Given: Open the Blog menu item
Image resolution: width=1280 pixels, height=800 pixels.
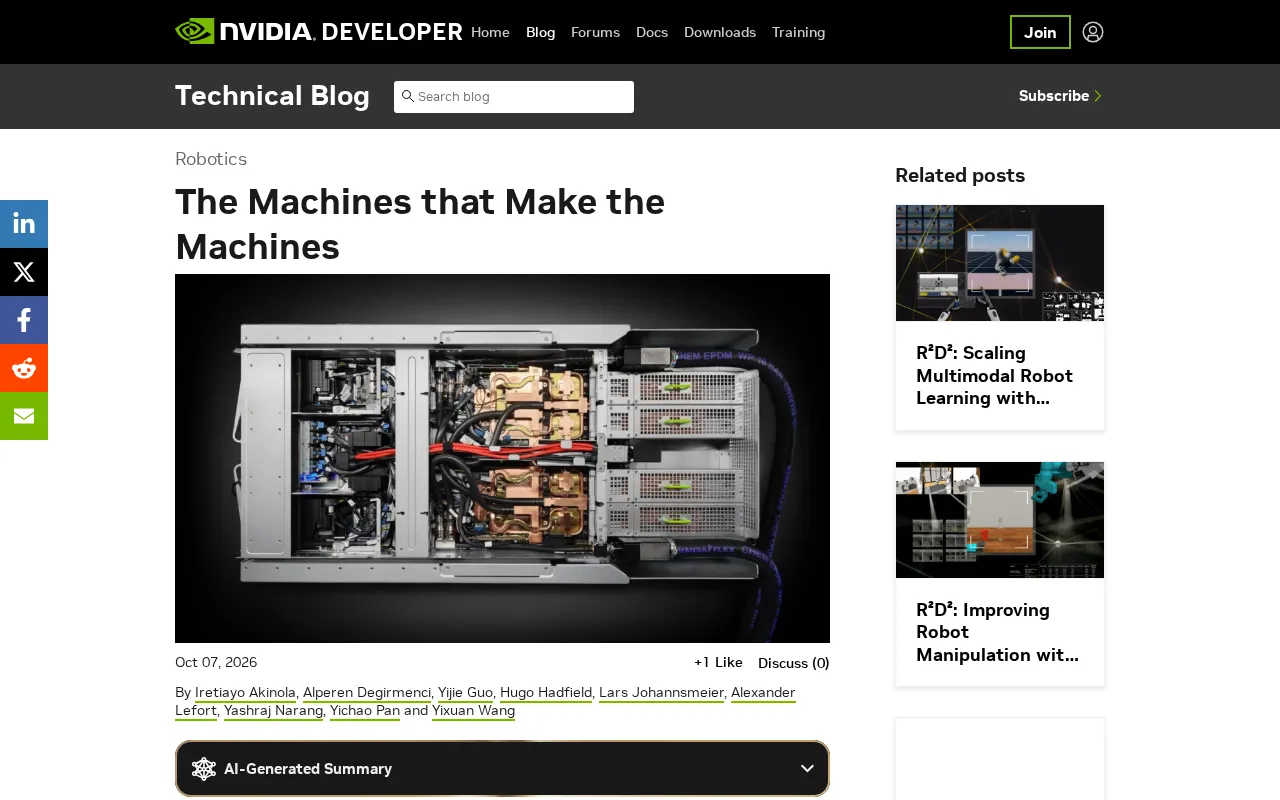Looking at the screenshot, I should coord(540,32).
